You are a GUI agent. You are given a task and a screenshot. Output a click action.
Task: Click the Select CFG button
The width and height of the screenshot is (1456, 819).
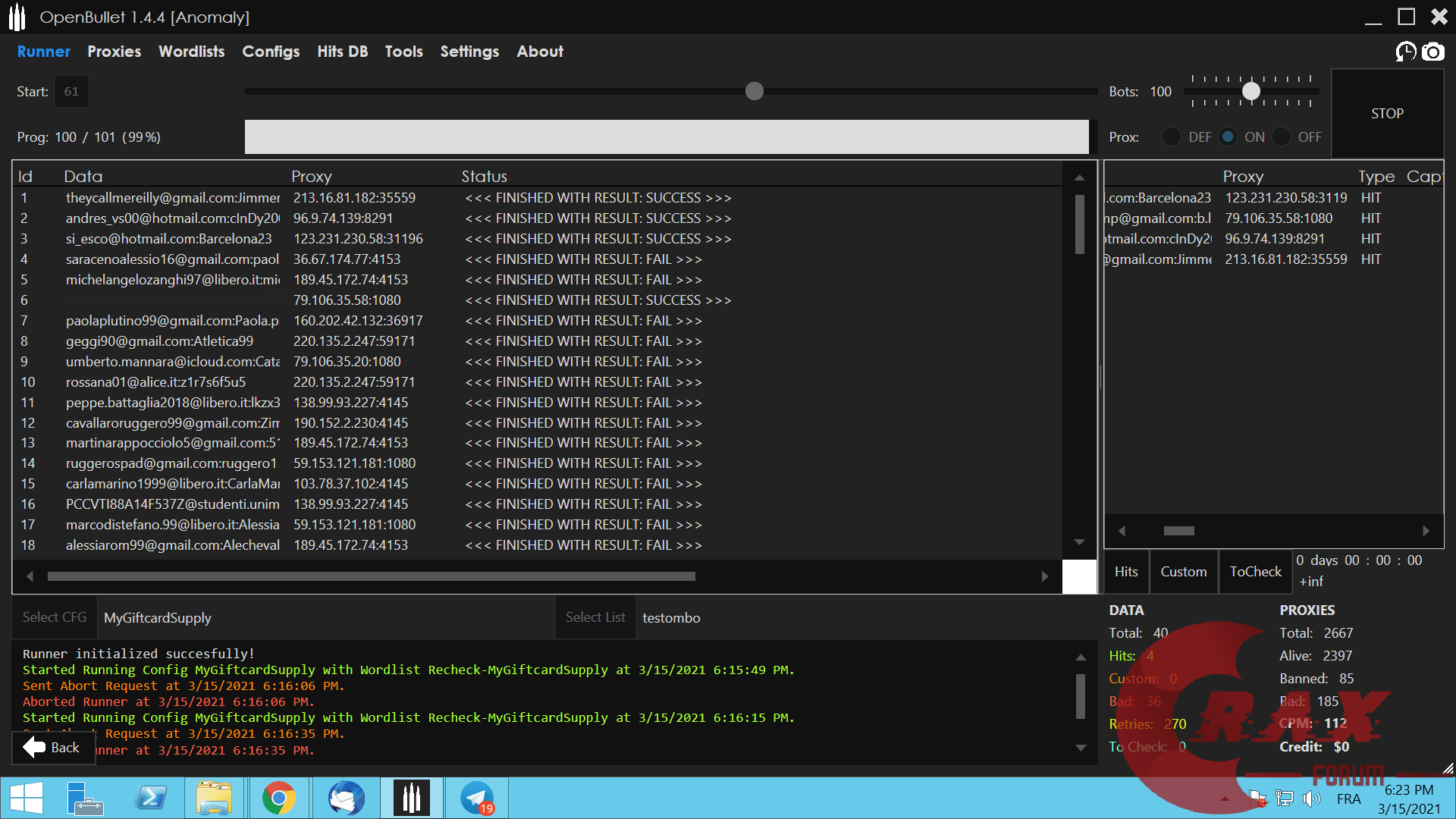[x=55, y=617]
